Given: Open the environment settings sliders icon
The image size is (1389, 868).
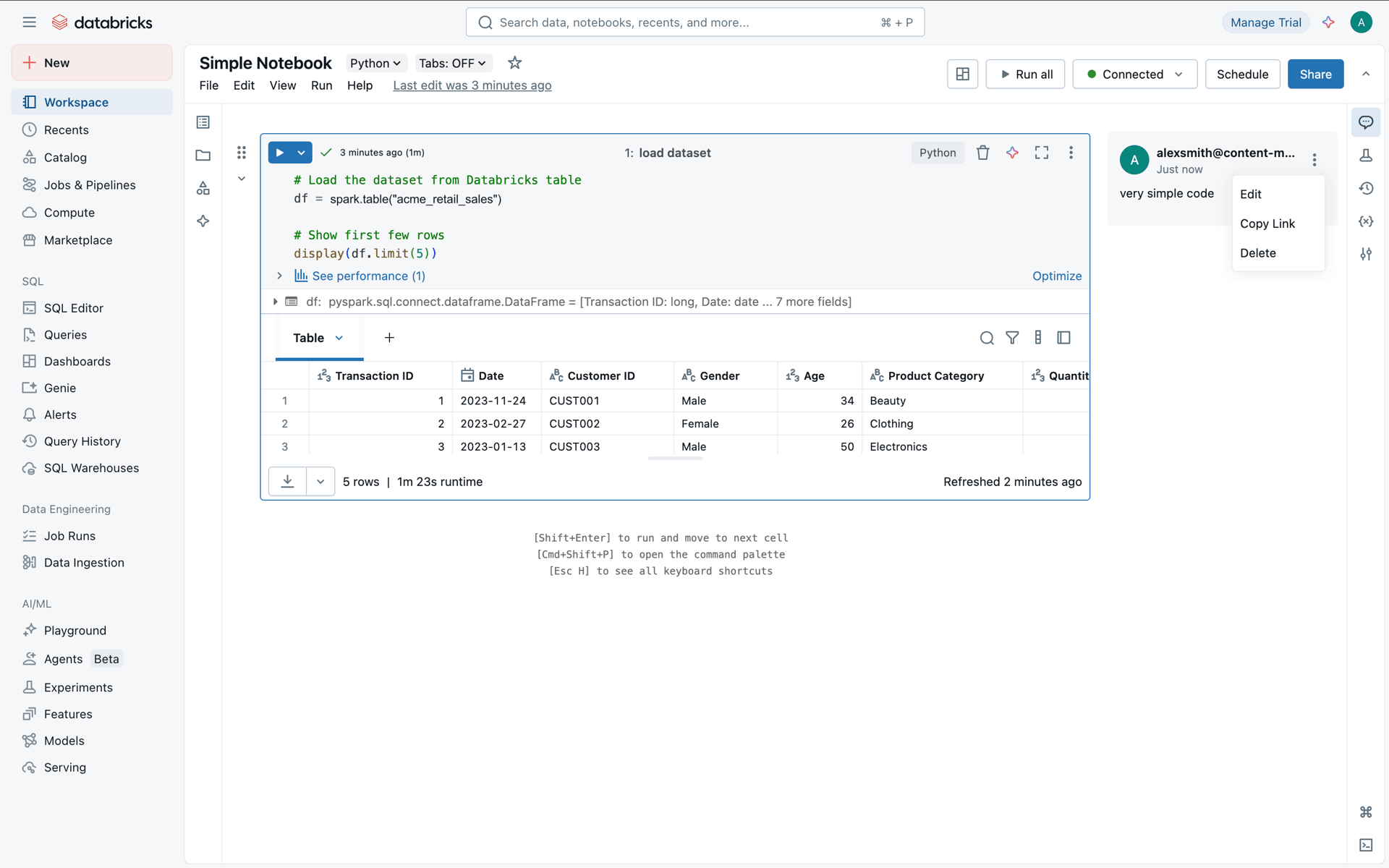Looking at the screenshot, I should click(1366, 254).
